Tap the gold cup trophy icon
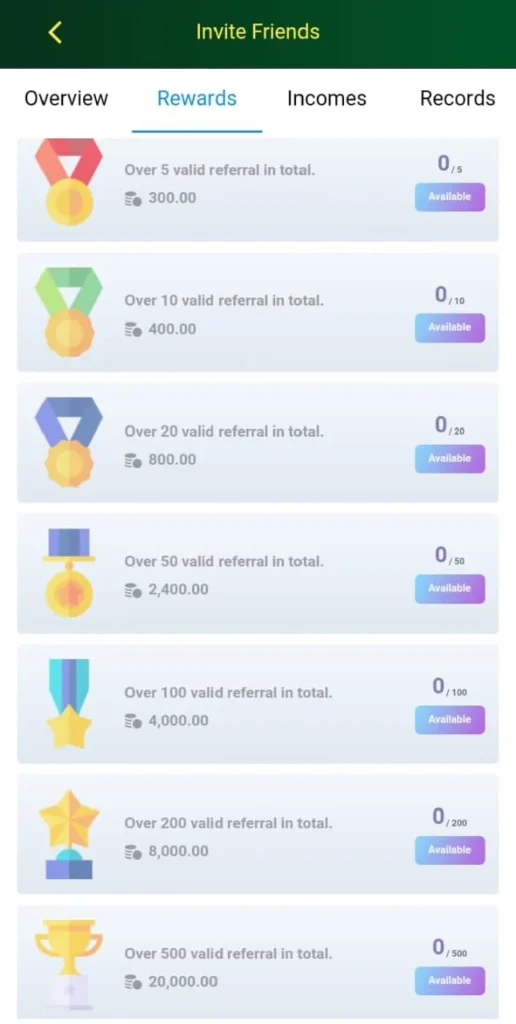 [x=69, y=965]
